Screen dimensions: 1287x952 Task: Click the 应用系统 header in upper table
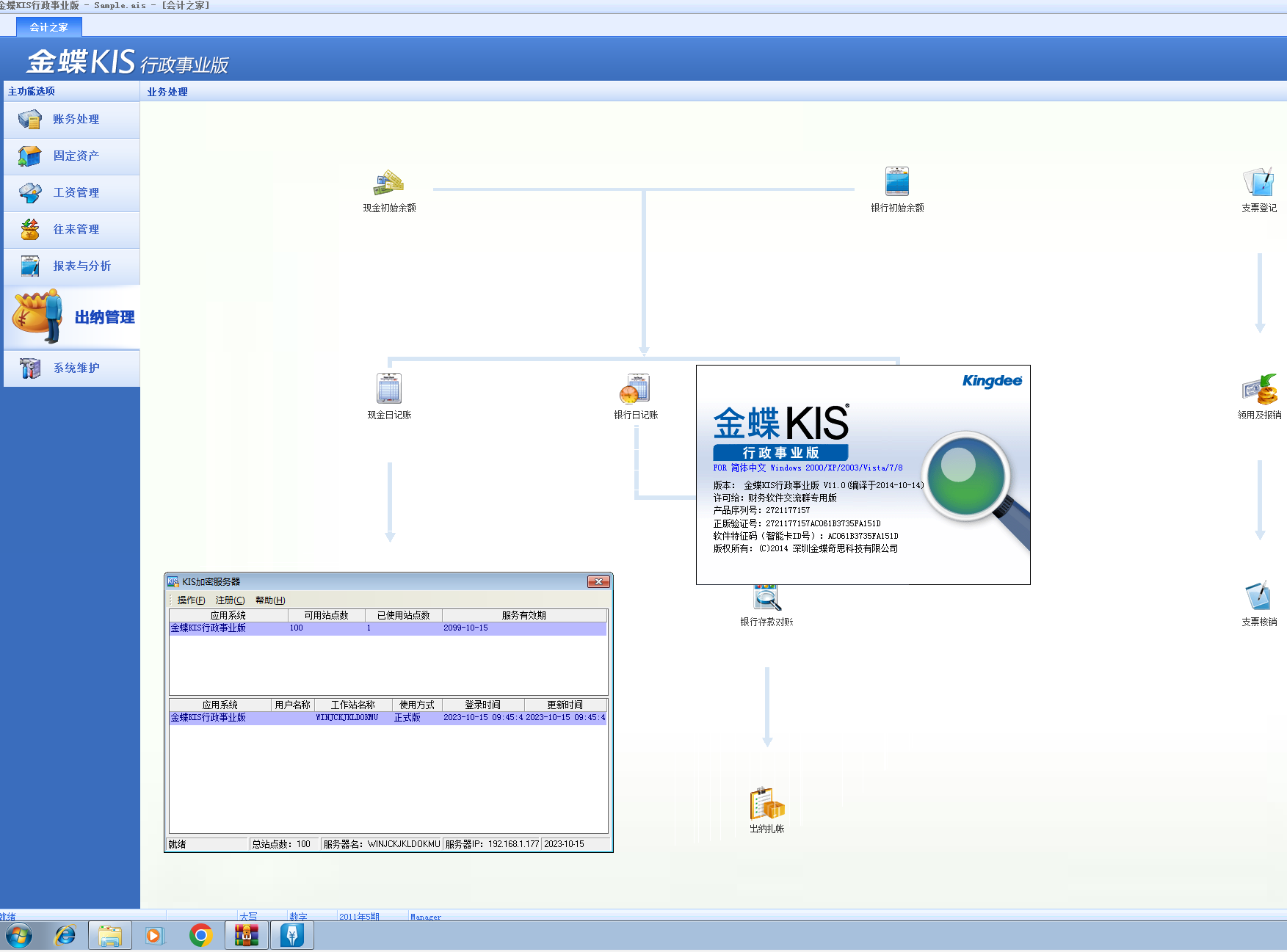tap(228, 615)
